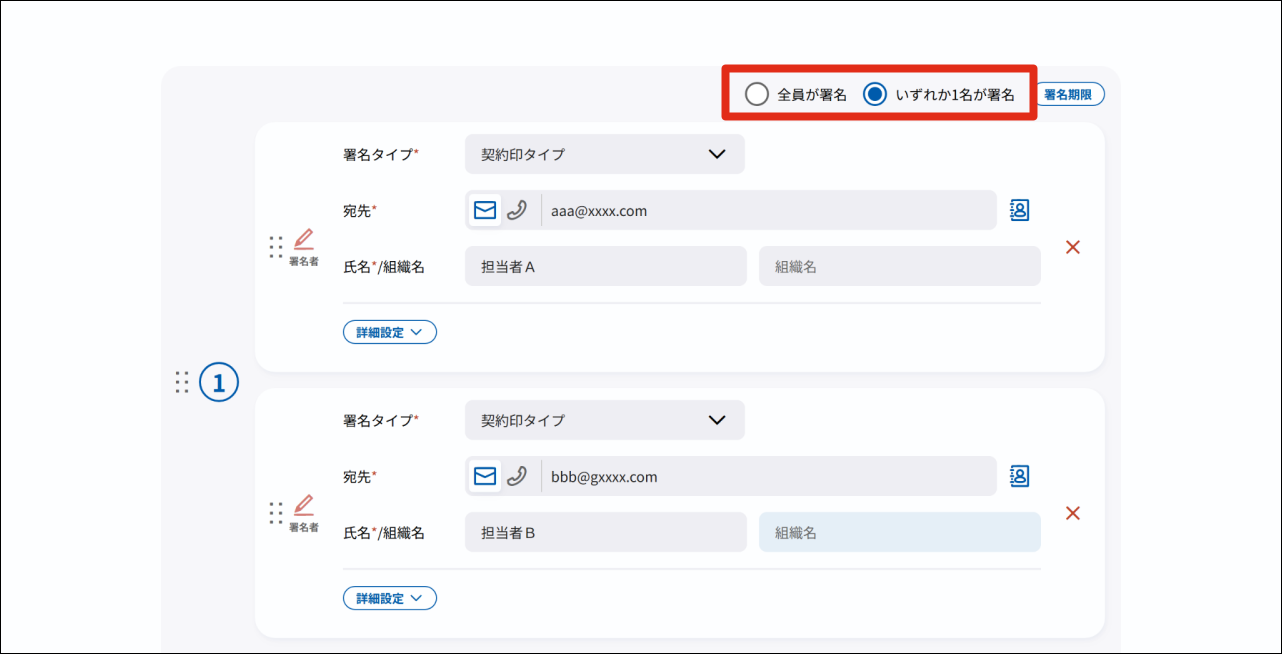Click the first signer's 組織名 input field
The width and height of the screenshot is (1282, 654).
pos(899,267)
